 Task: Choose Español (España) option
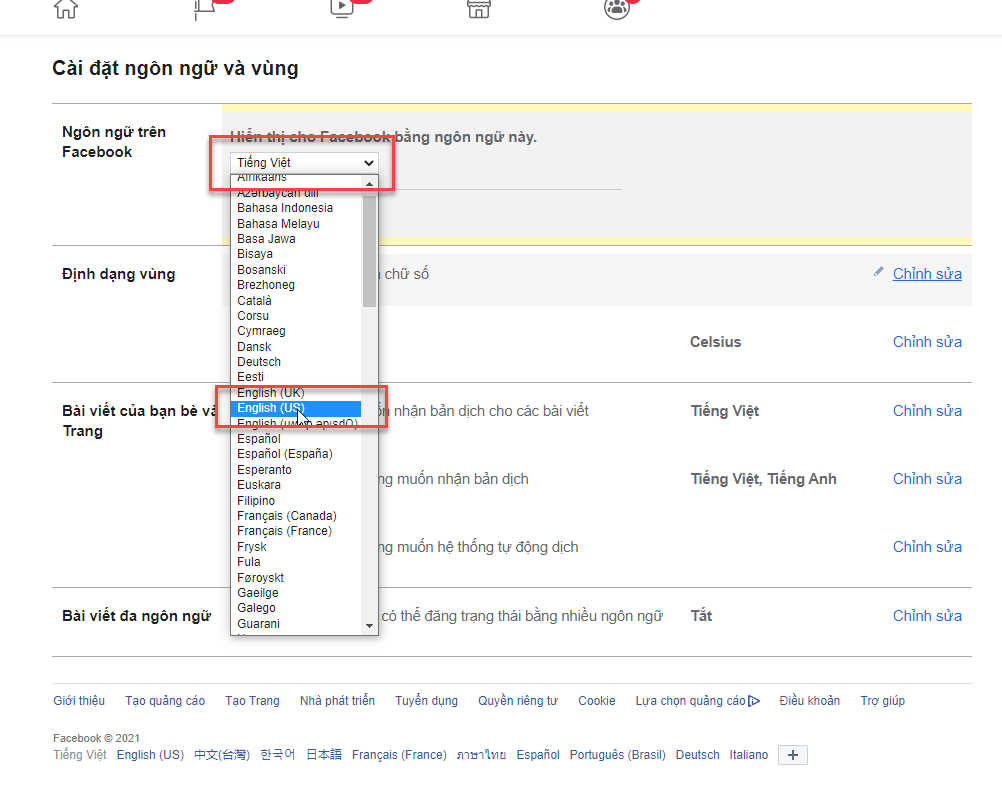click(x=285, y=454)
